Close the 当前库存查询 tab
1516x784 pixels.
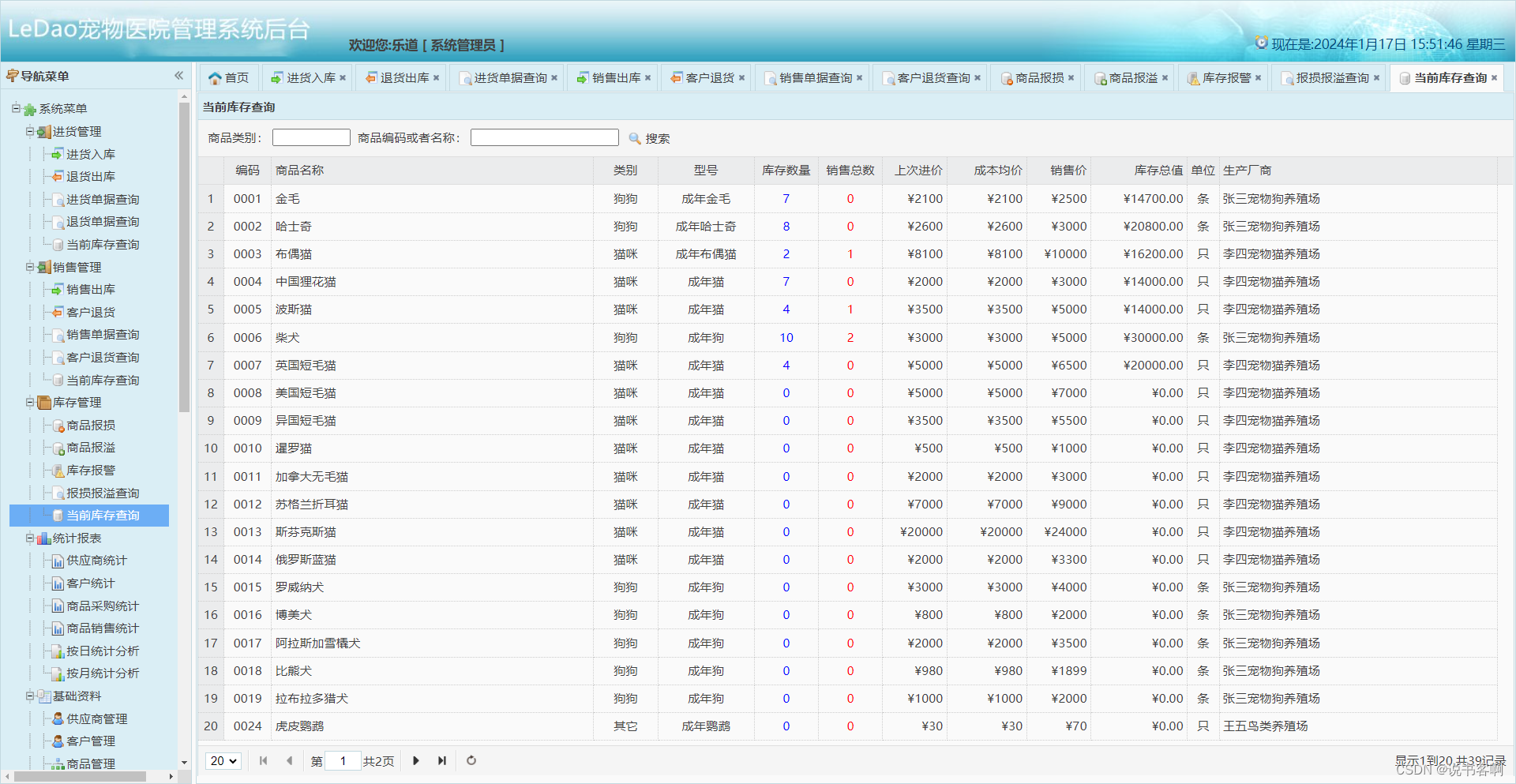point(1494,78)
